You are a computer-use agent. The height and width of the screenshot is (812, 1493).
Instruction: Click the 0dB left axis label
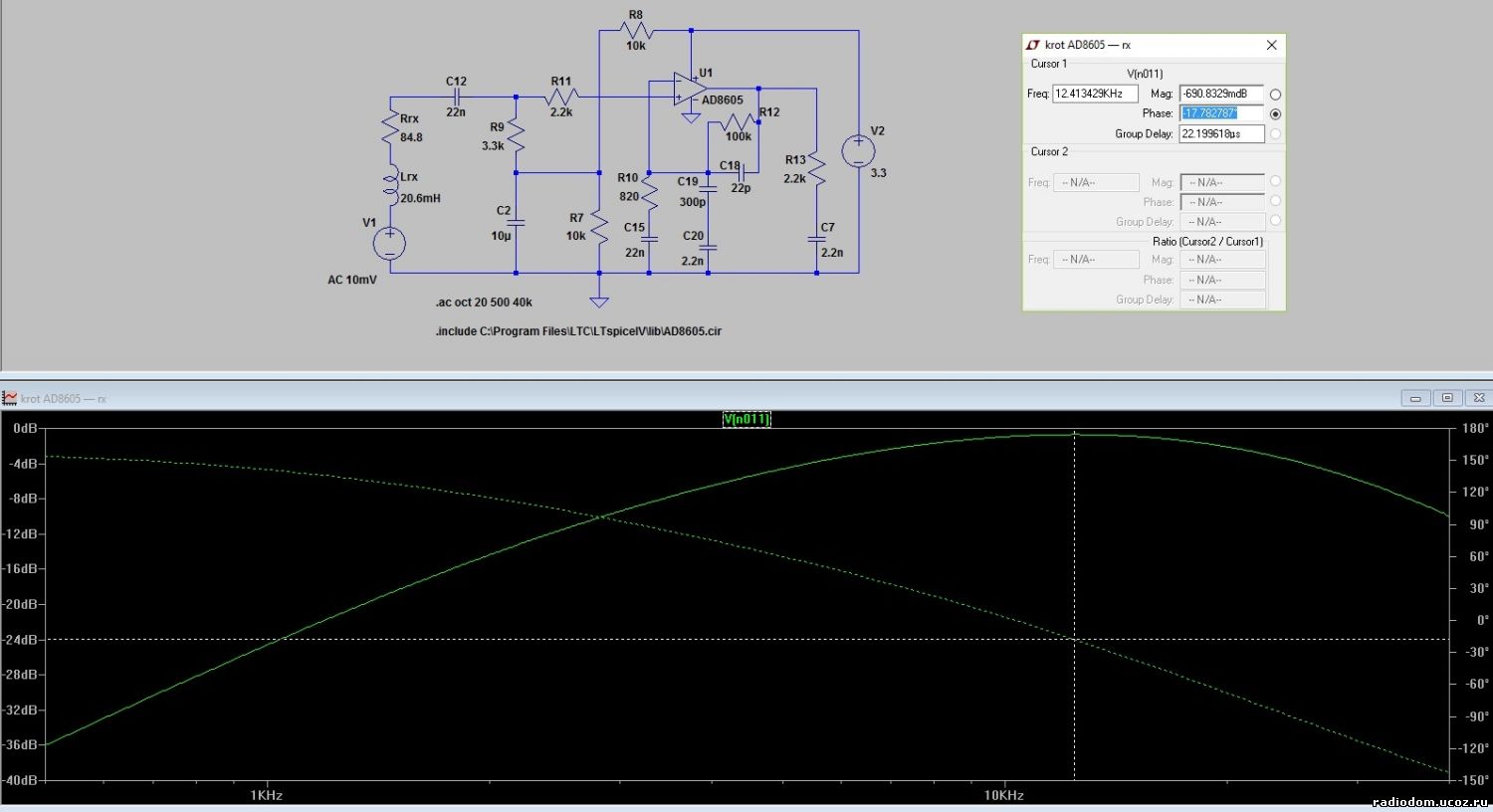(x=25, y=428)
